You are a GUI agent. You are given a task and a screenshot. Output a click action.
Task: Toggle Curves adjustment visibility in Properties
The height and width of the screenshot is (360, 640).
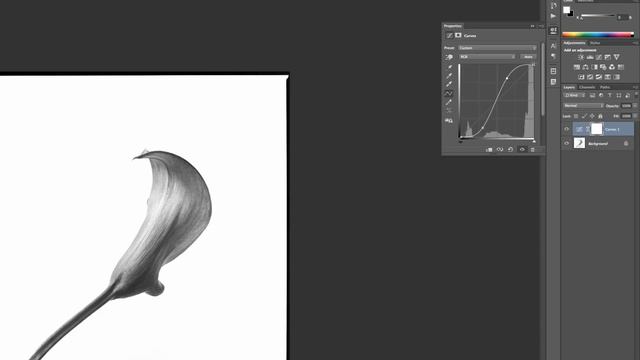(x=522, y=150)
